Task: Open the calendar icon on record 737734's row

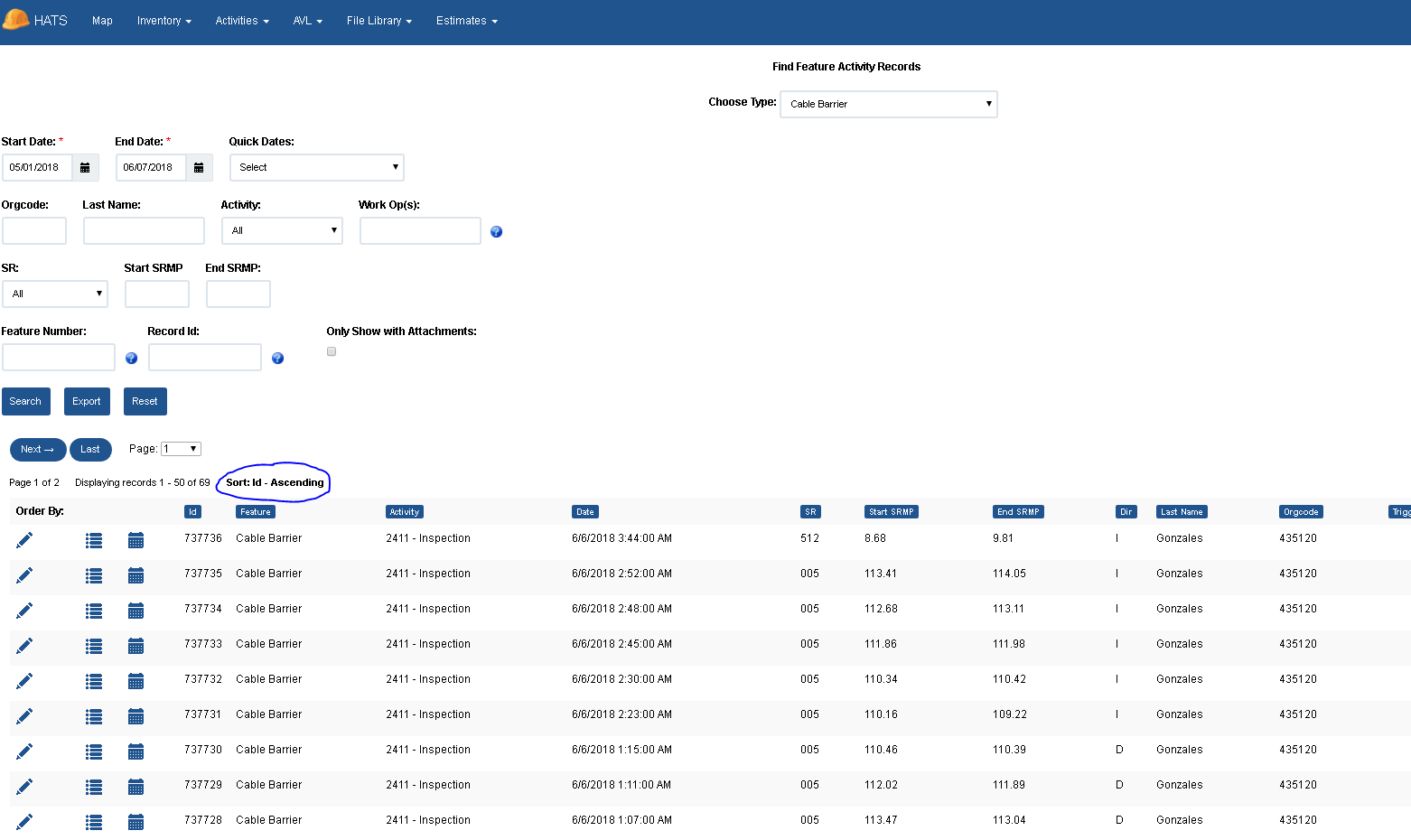Action: [135, 611]
